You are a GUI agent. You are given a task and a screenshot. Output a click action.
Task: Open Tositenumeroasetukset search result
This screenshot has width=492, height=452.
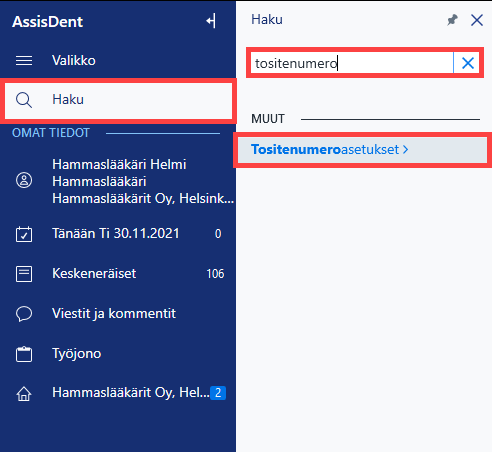[363, 150]
